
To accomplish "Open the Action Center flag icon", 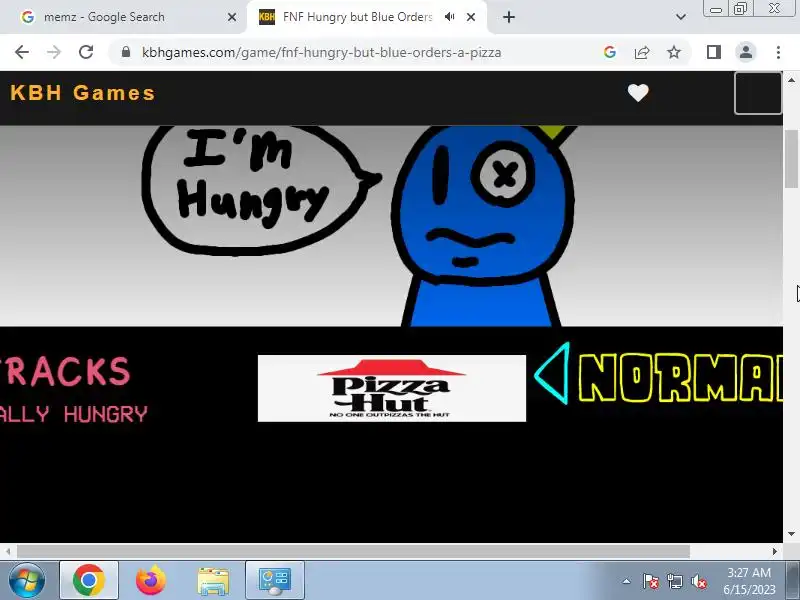I will [651, 581].
